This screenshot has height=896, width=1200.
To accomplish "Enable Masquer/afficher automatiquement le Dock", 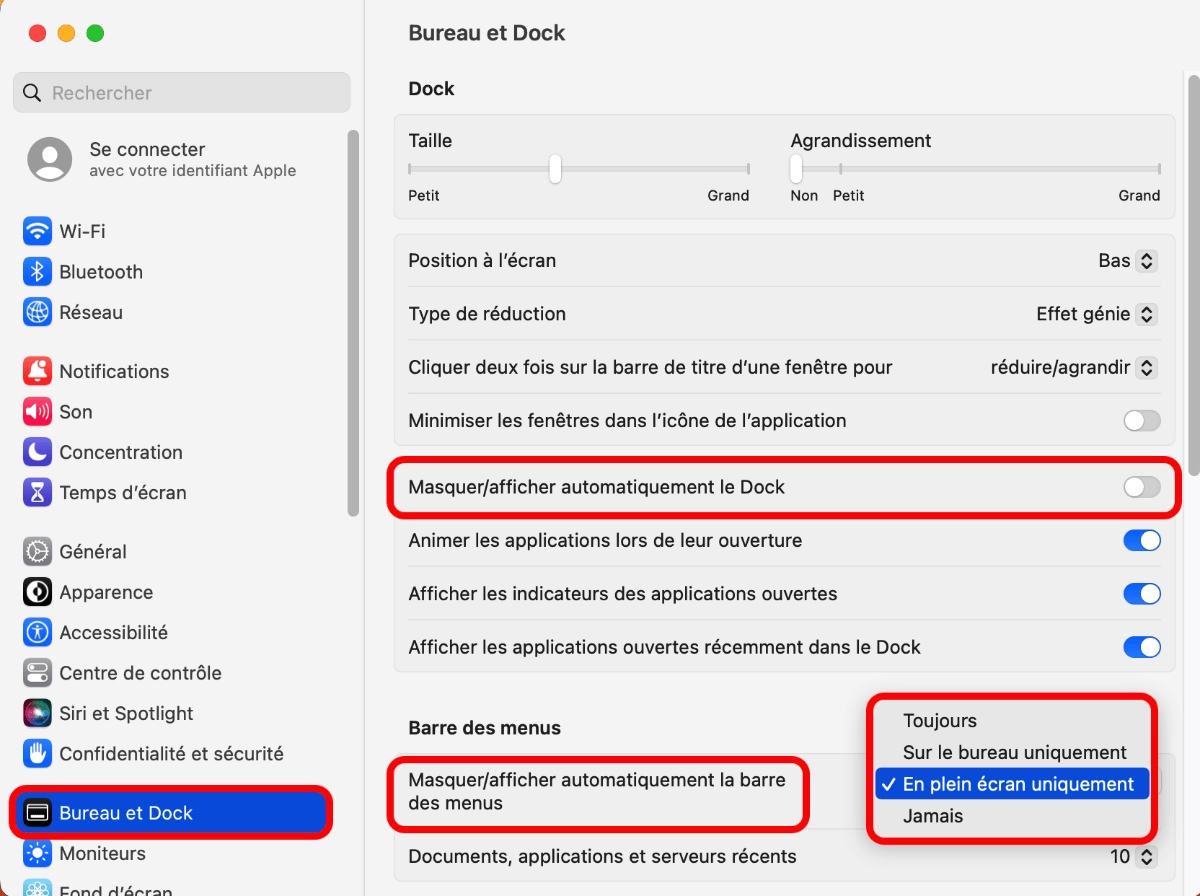I will [x=1141, y=487].
